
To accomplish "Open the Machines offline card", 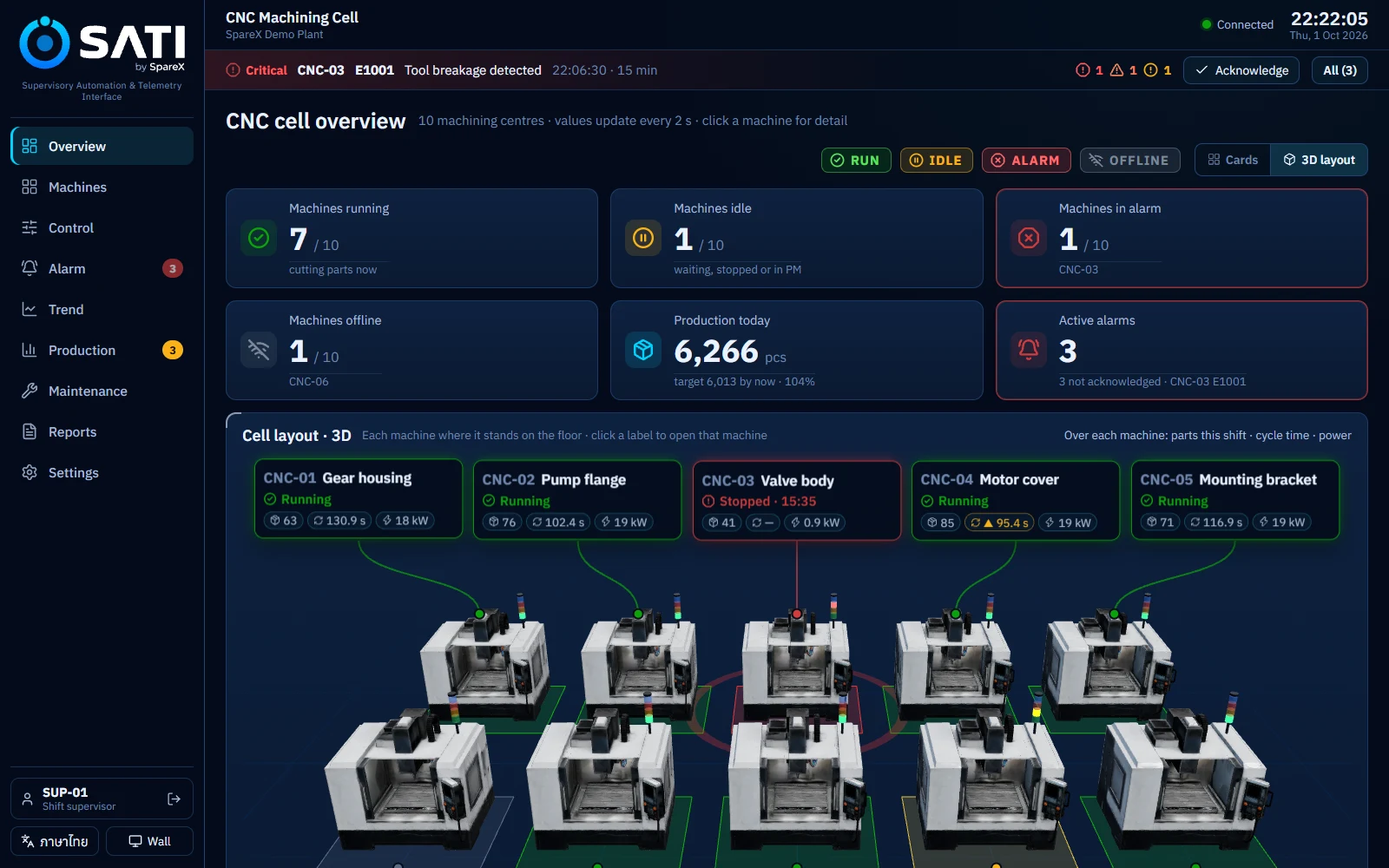I will pos(411,350).
